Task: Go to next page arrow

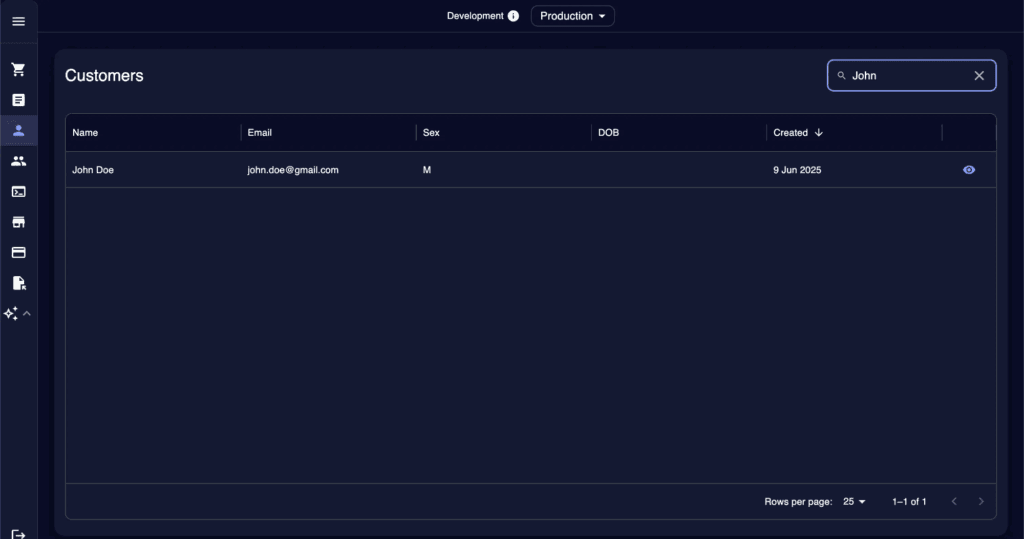Action: coord(981,502)
